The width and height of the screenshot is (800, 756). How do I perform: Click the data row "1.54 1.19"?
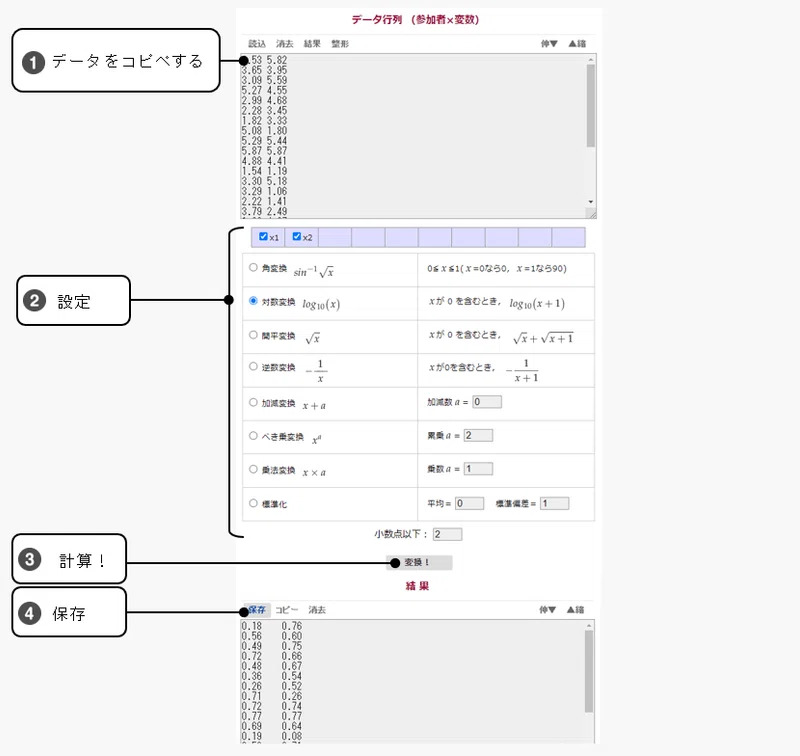tap(264, 171)
